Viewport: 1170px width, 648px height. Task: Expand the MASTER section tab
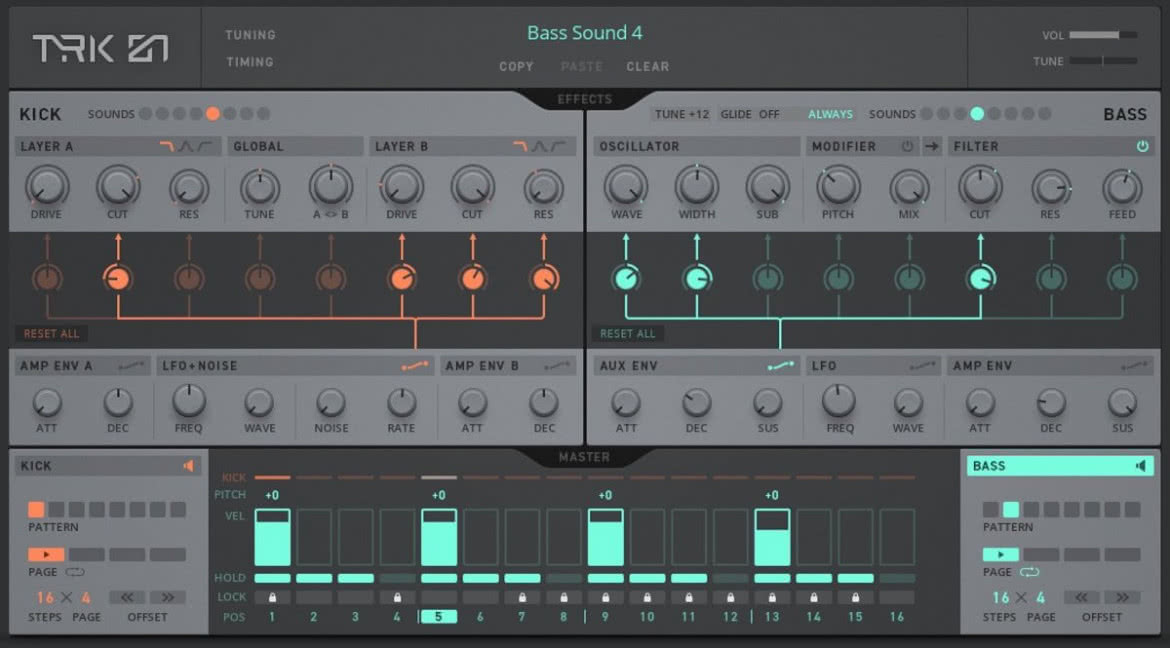(584, 457)
